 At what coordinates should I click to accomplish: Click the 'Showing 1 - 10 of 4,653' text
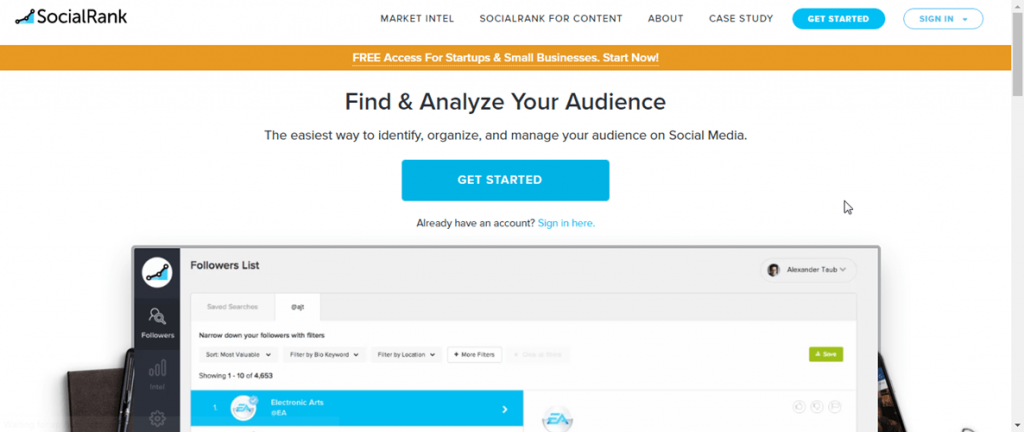(236, 376)
